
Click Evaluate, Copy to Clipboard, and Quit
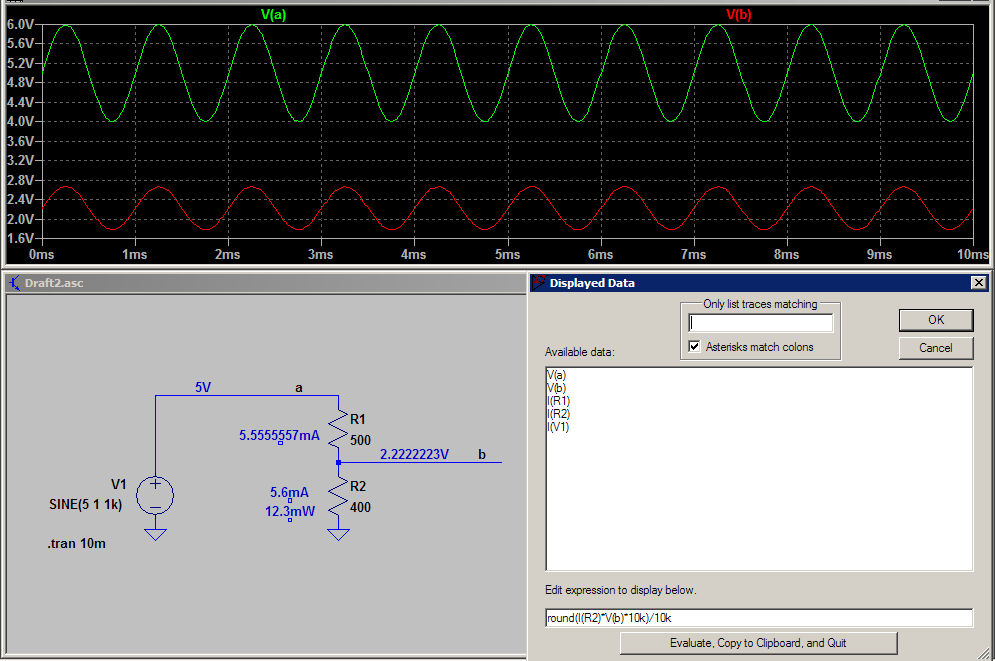pyautogui.click(x=758, y=643)
